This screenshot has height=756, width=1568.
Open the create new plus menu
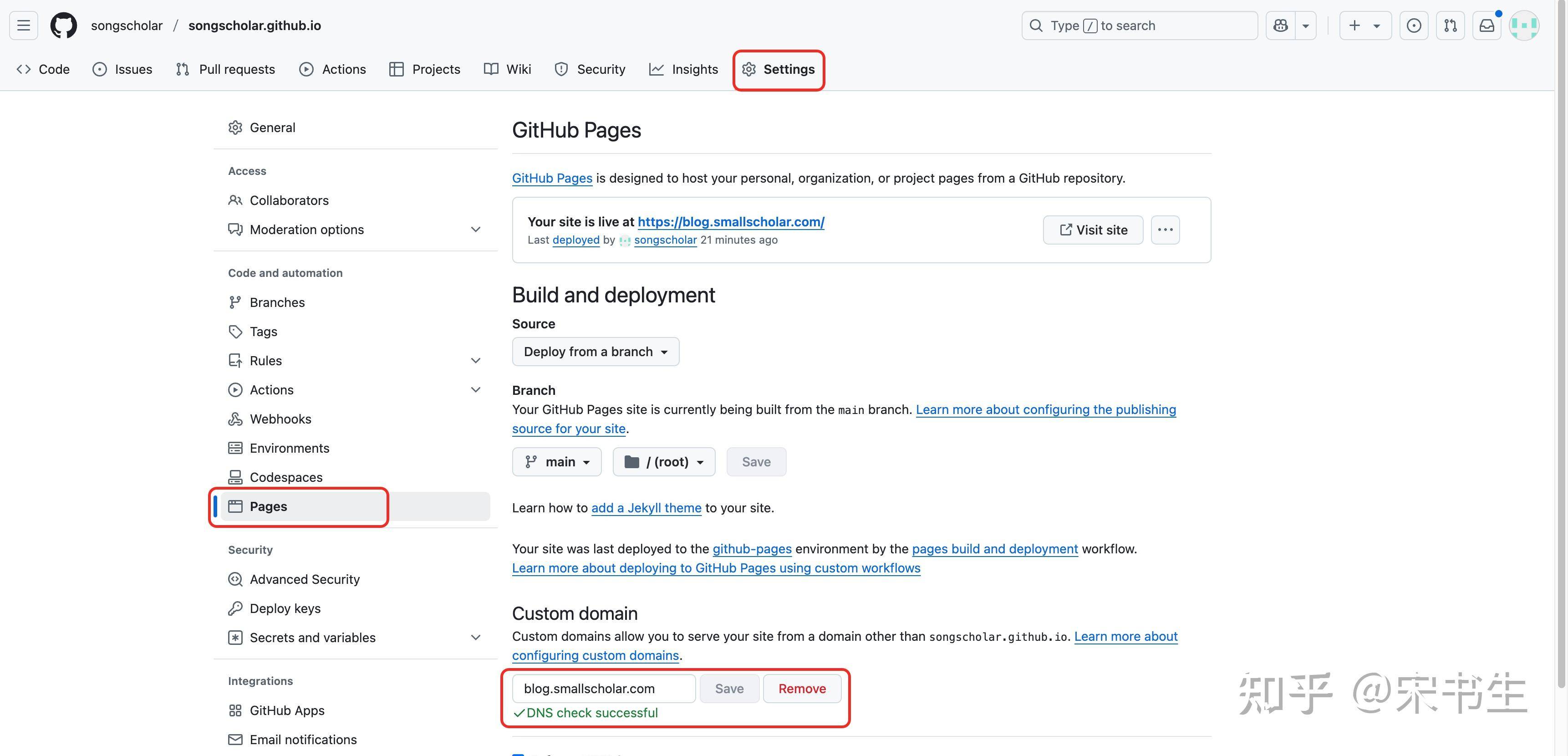pos(1365,26)
